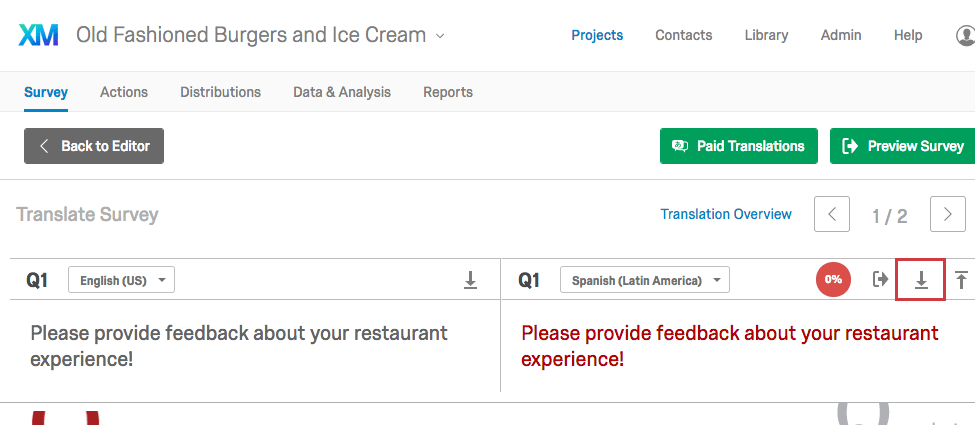
Task: Click the Preview Survey button
Action: [902, 146]
